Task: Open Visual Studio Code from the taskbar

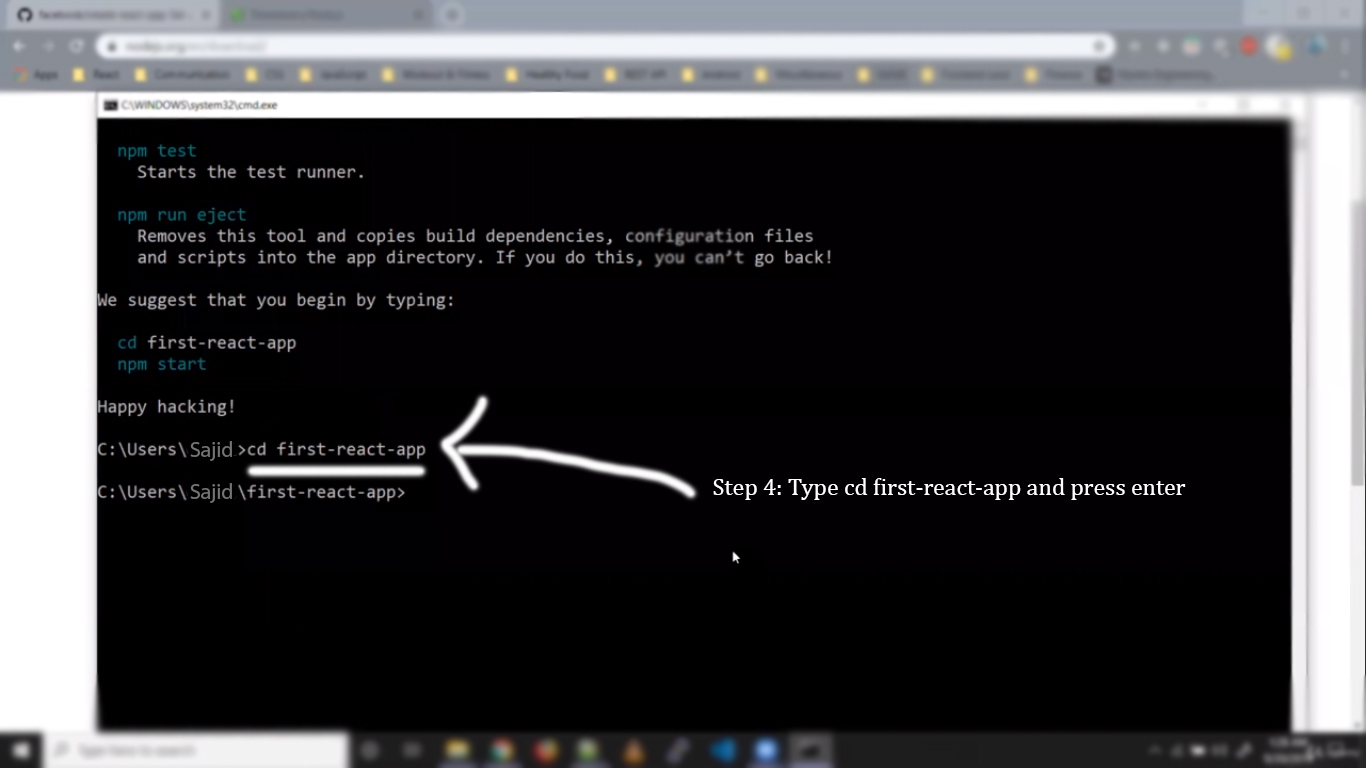Action: (722, 750)
